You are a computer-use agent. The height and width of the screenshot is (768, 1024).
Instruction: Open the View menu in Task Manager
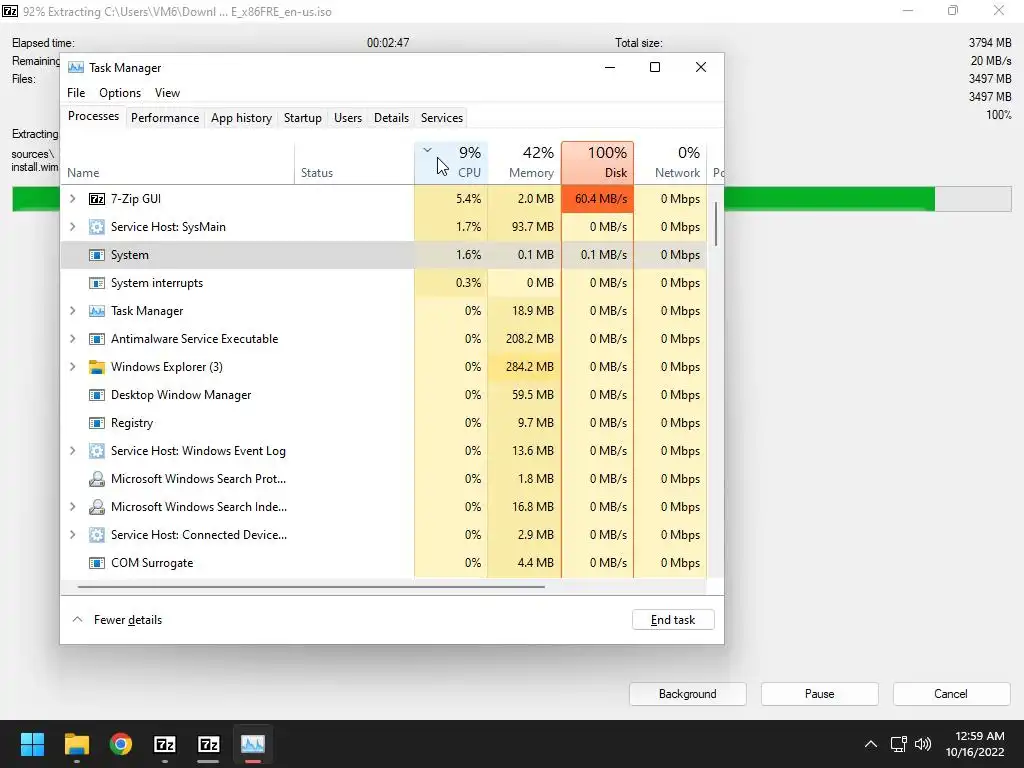coord(167,93)
